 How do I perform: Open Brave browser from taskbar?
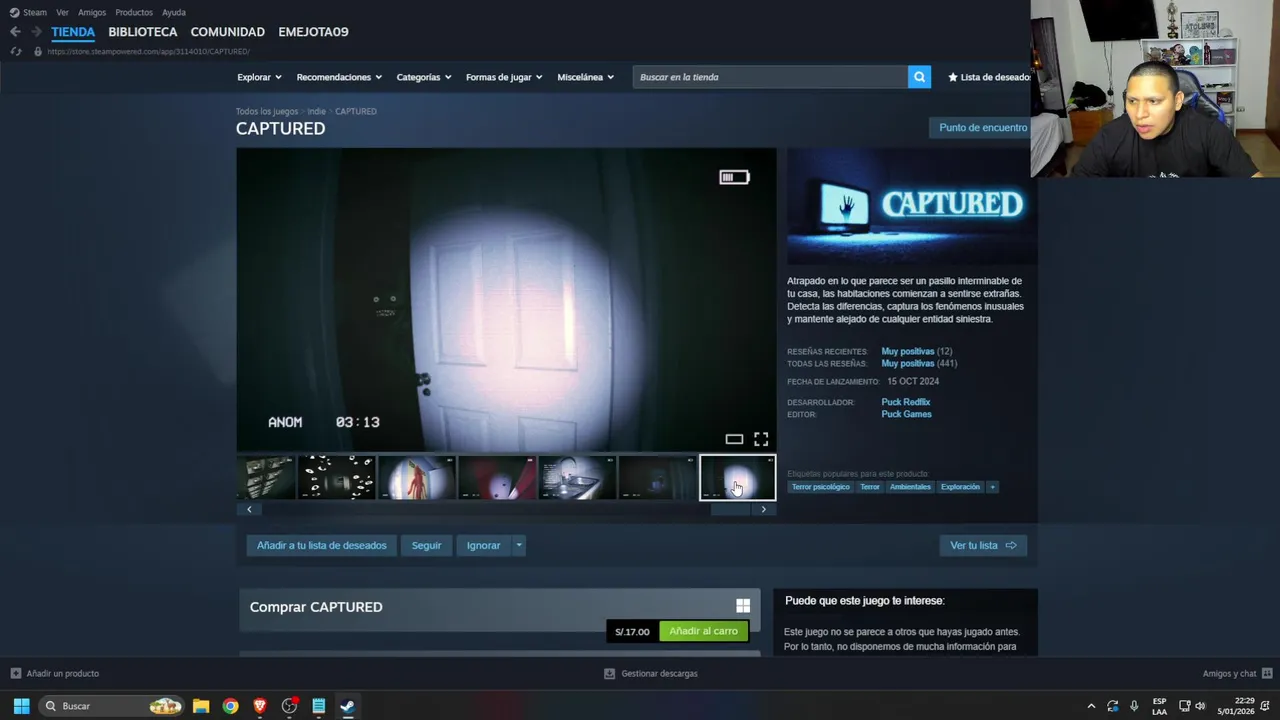[x=260, y=706]
